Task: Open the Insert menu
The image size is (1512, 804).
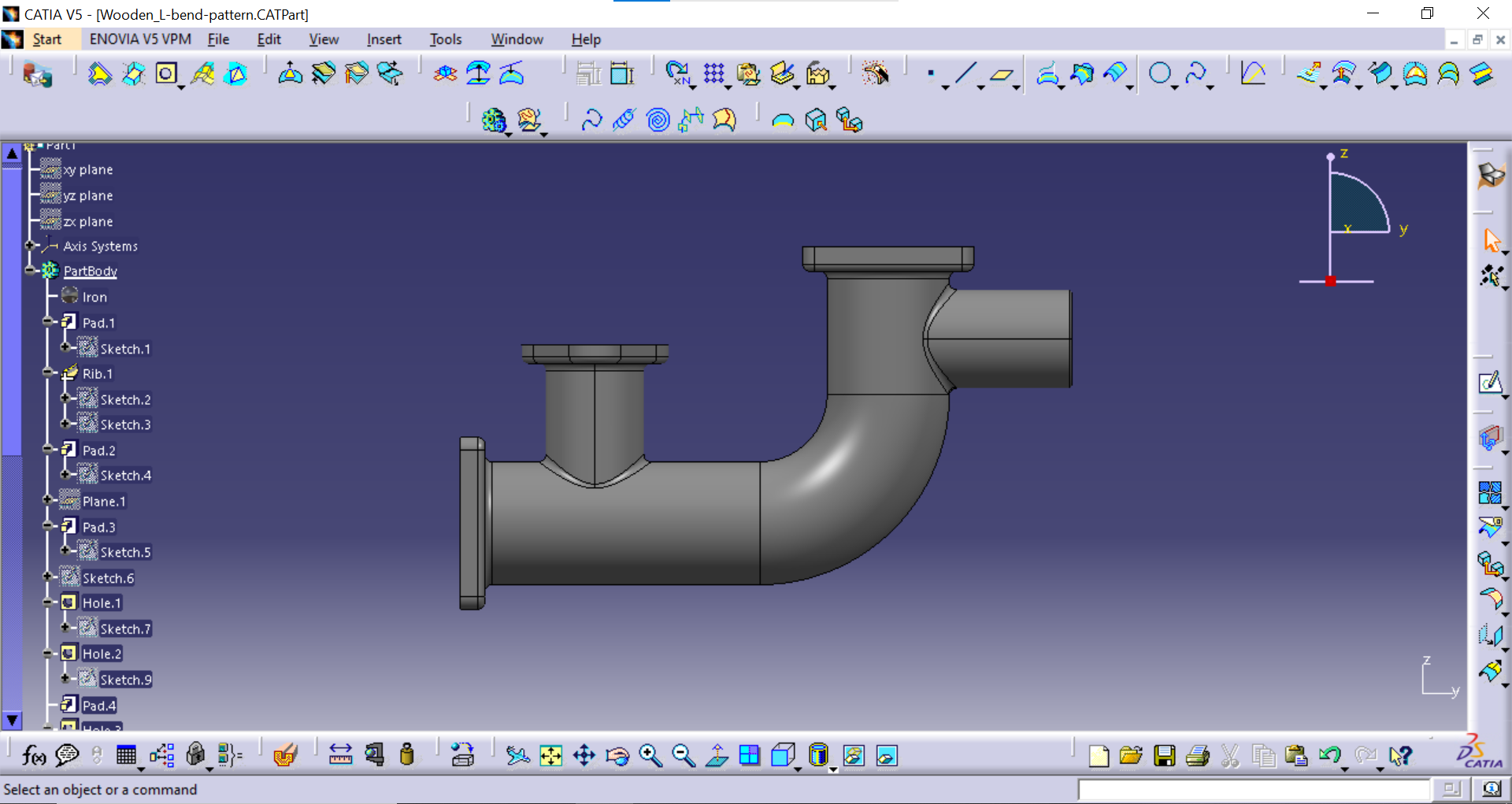Action: (384, 39)
